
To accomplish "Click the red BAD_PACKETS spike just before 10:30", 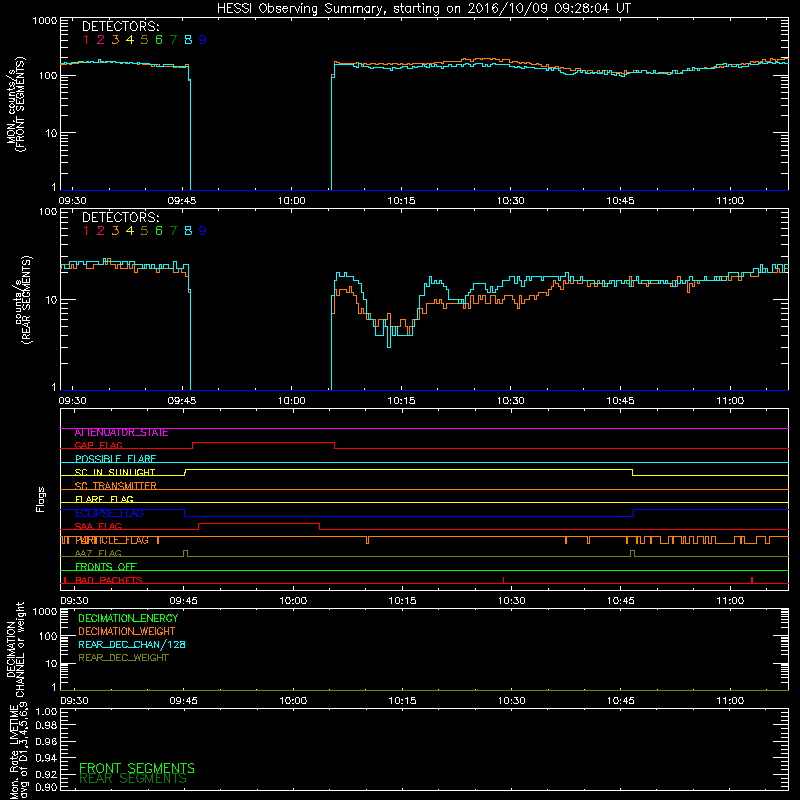I will pos(504,580).
